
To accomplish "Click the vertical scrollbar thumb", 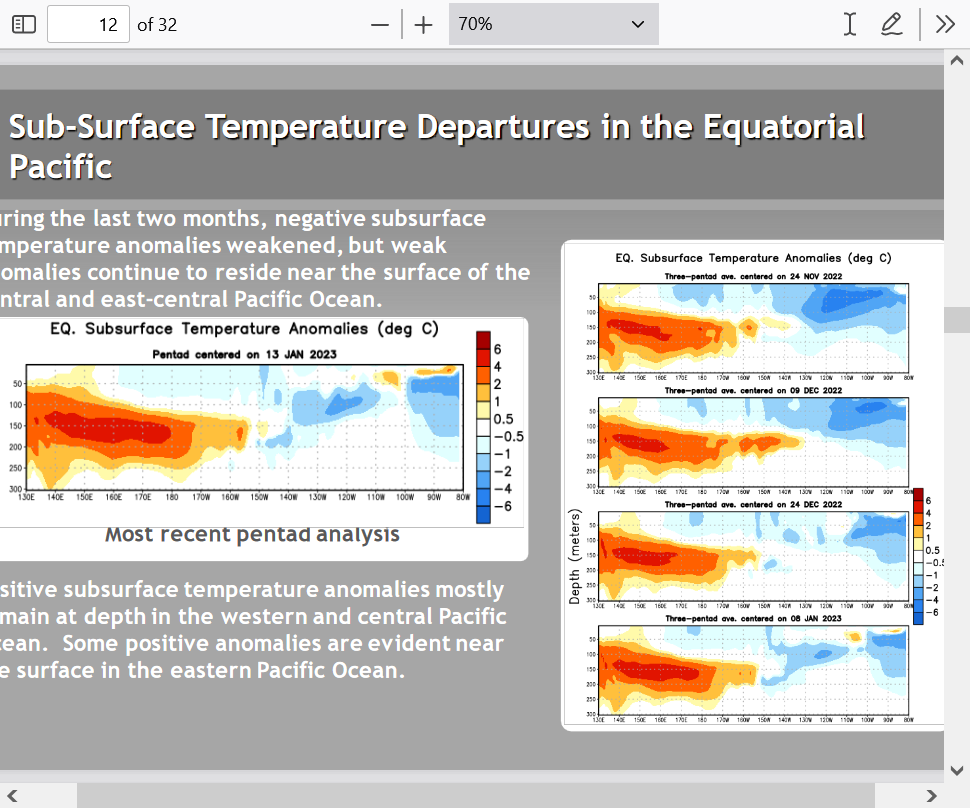I will [x=956, y=320].
